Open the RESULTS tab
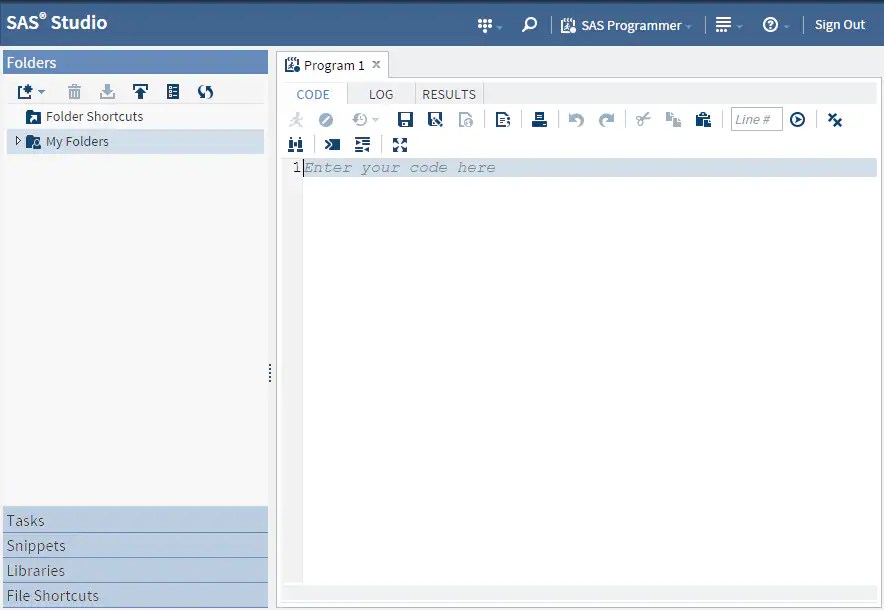 pyautogui.click(x=448, y=93)
